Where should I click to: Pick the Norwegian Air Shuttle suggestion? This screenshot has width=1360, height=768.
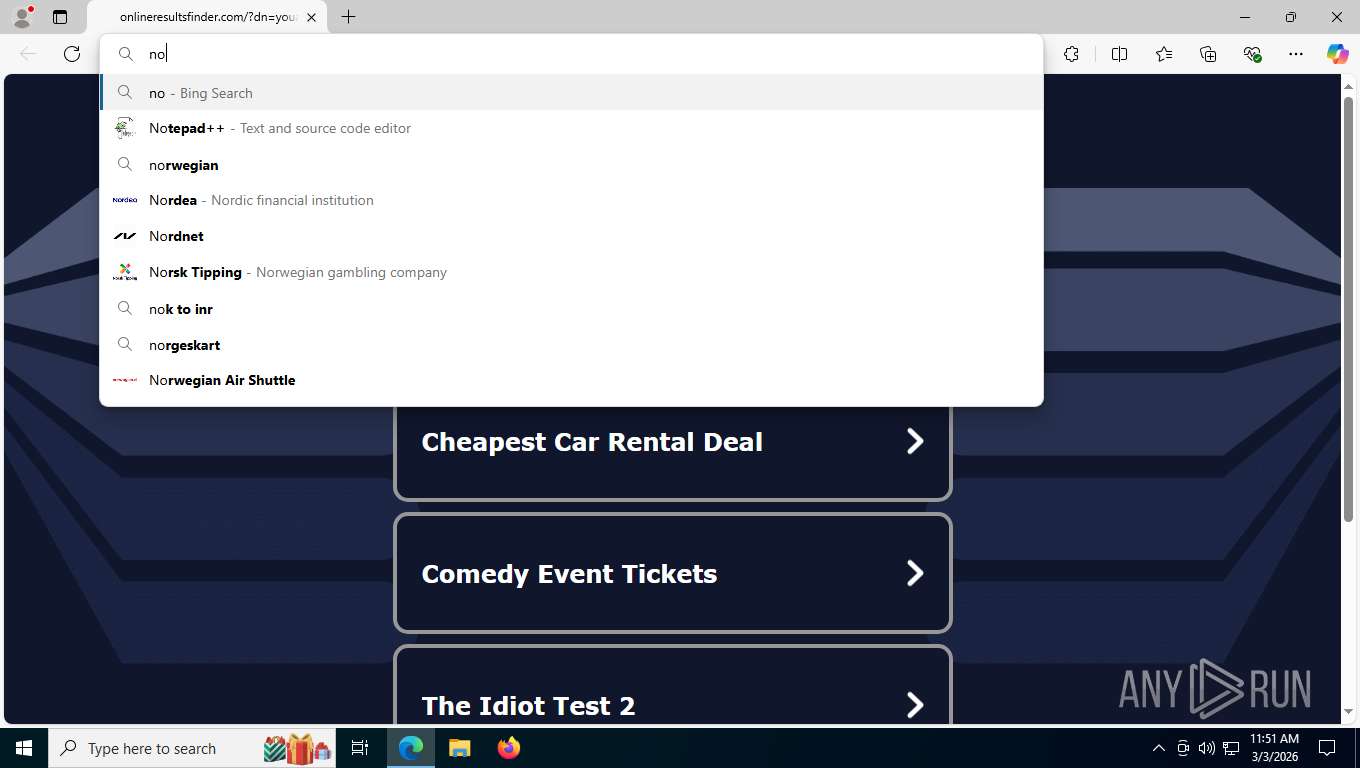point(571,380)
